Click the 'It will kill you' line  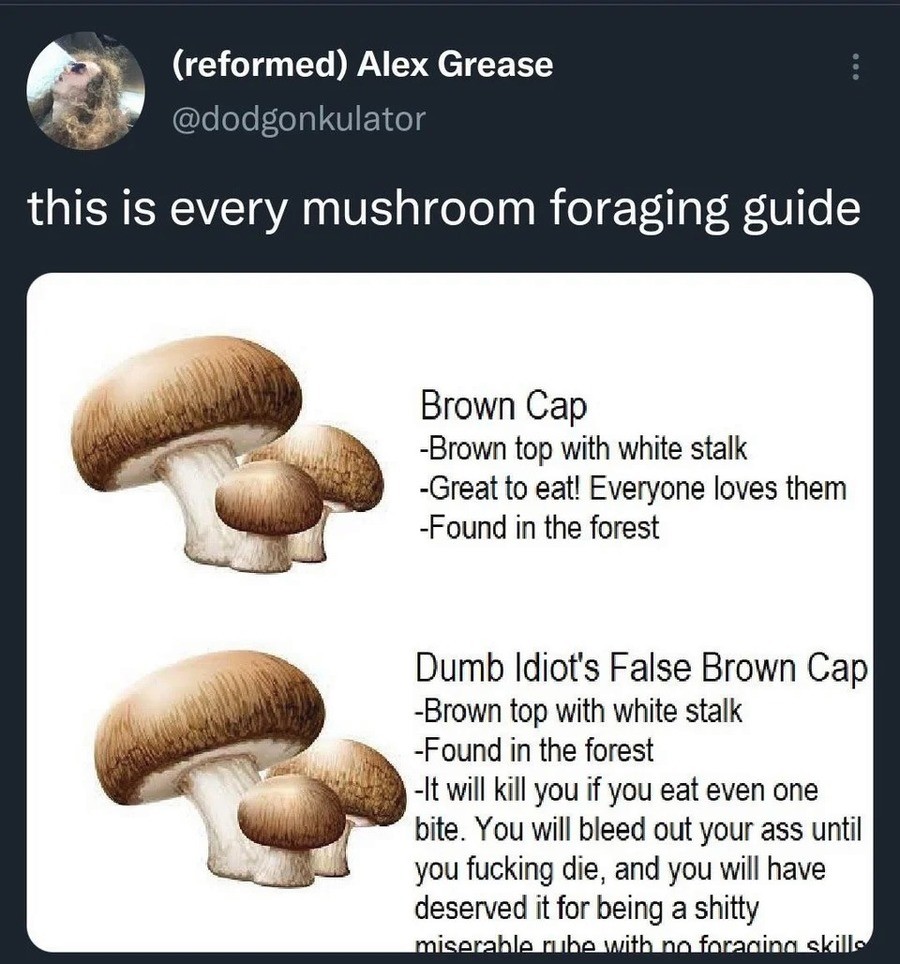pyautogui.click(x=616, y=791)
